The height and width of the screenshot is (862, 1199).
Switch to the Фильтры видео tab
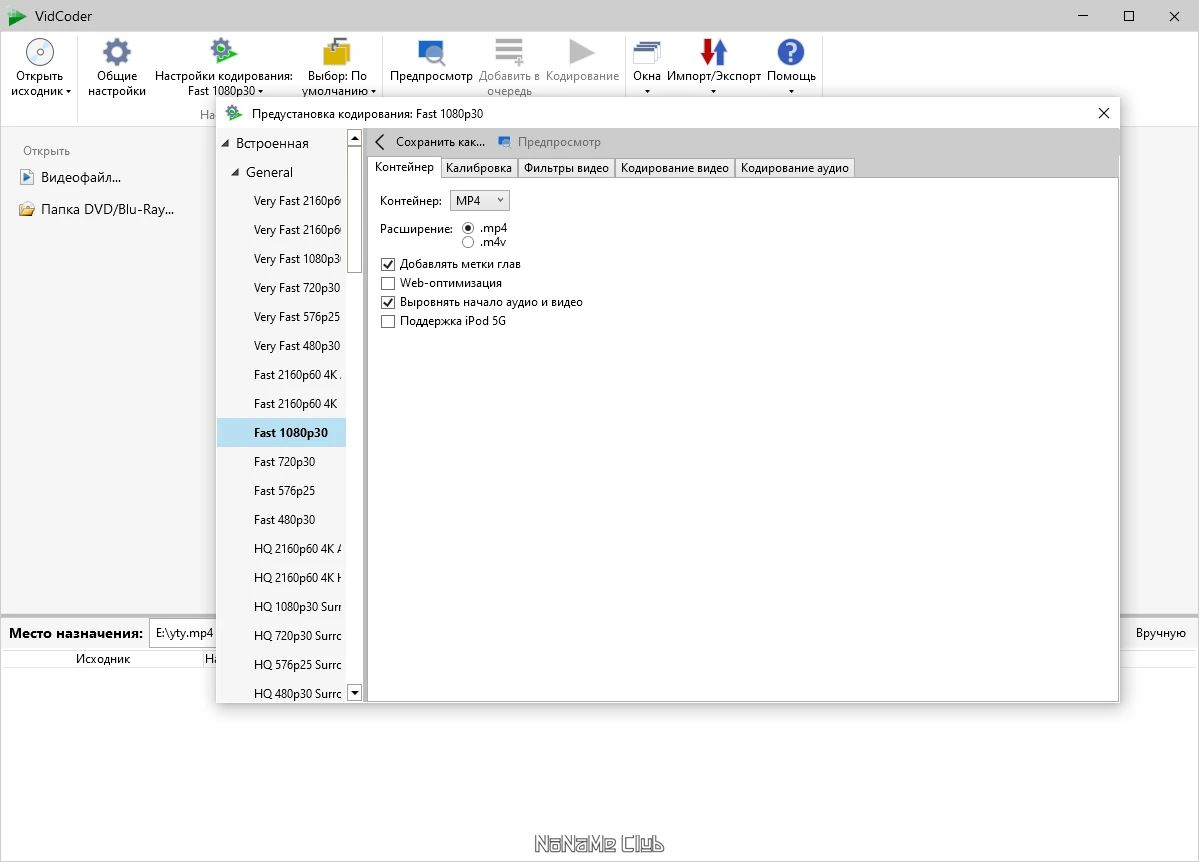coord(566,168)
